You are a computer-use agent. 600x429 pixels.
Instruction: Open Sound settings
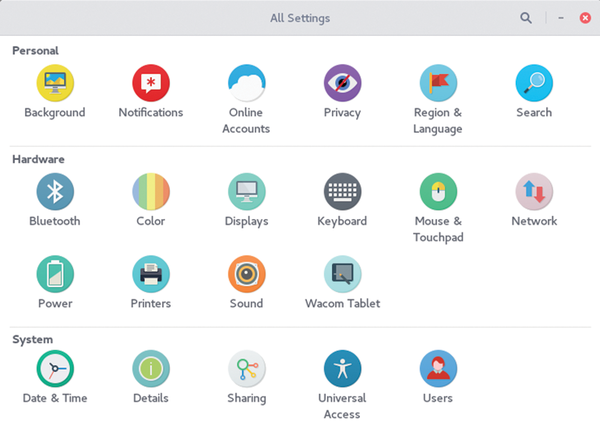(x=246, y=274)
